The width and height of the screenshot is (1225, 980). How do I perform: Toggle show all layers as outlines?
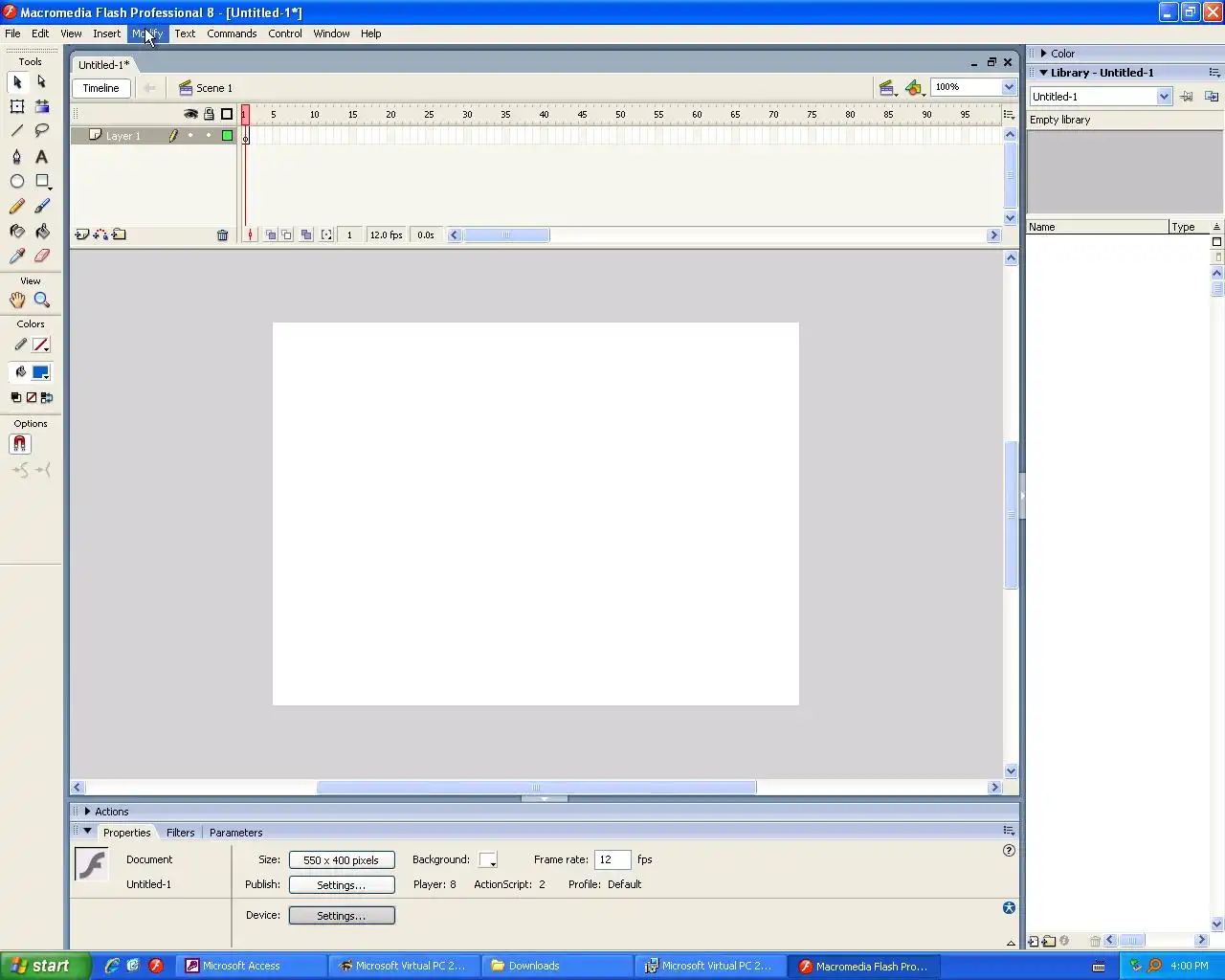[227, 114]
